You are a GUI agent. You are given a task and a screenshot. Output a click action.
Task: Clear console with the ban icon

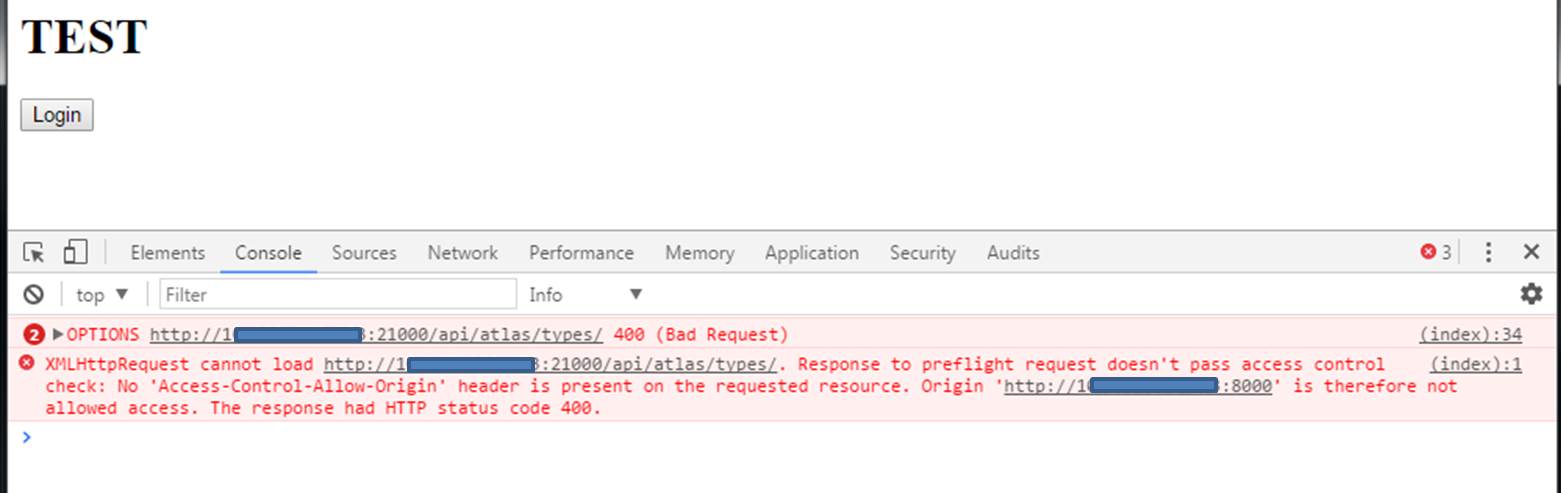pyautogui.click(x=34, y=295)
